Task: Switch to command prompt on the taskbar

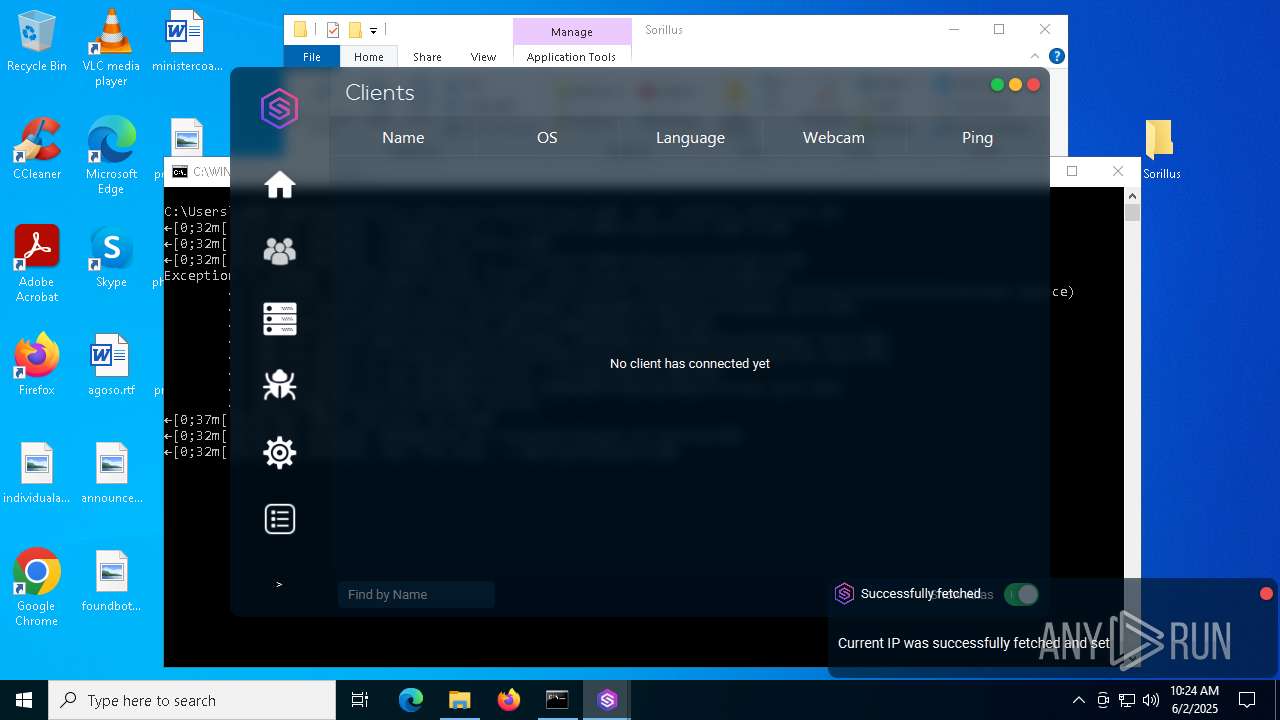Action: tap(557, 700)
